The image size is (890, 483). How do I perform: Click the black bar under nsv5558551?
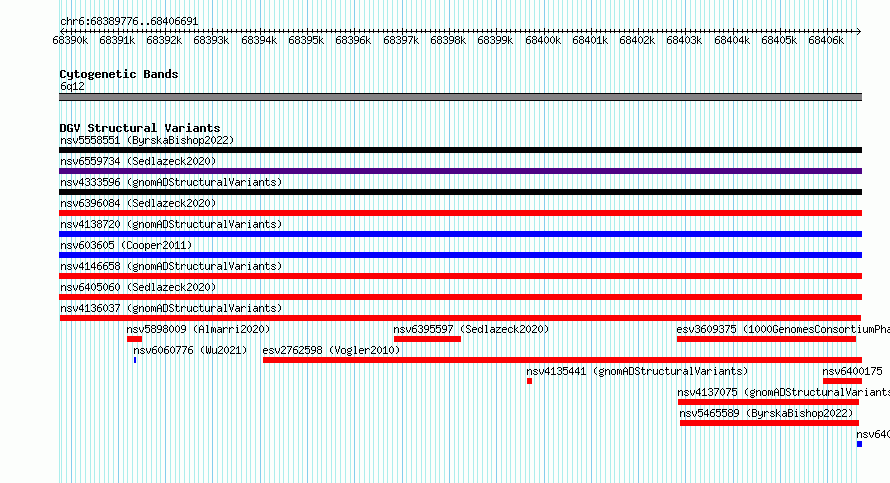(460, 150)
